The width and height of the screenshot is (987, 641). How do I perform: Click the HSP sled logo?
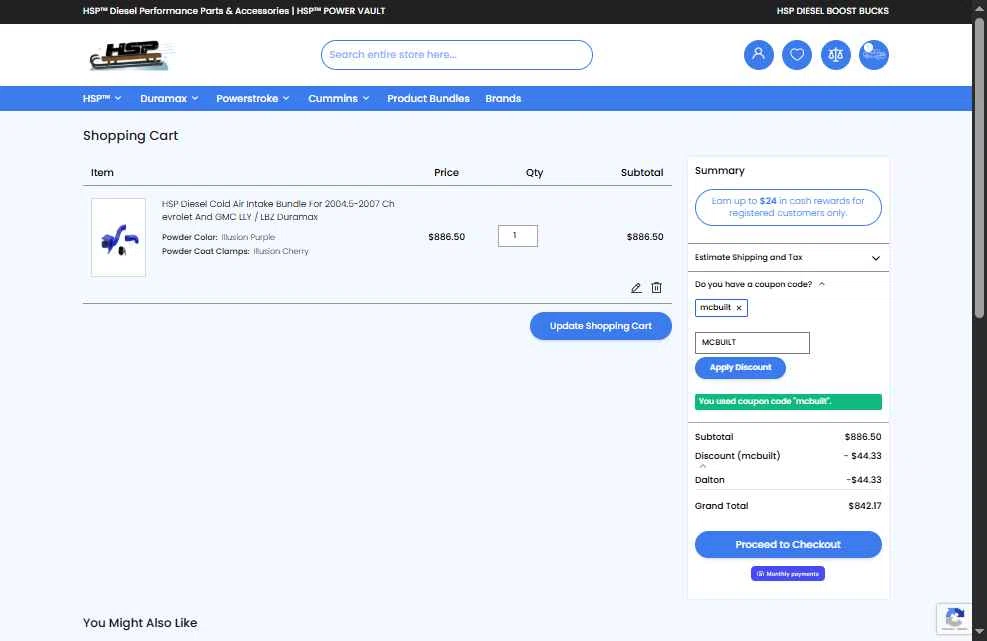coord(132,55)
